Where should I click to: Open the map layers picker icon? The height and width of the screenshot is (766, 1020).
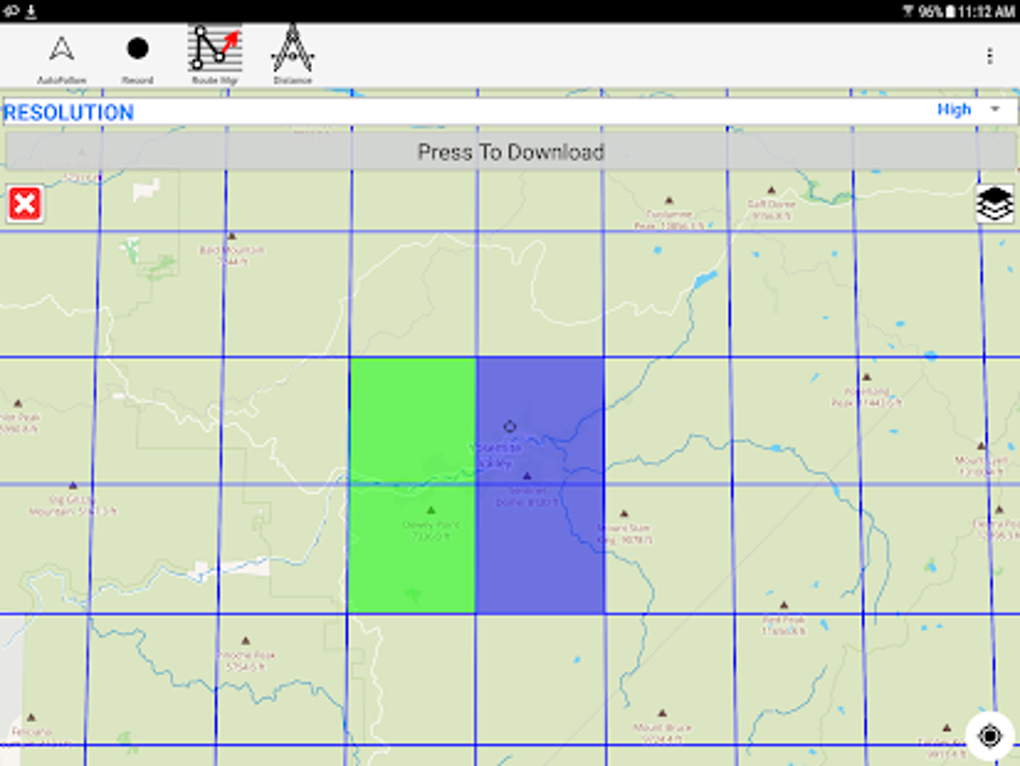[x=995, y=205]
